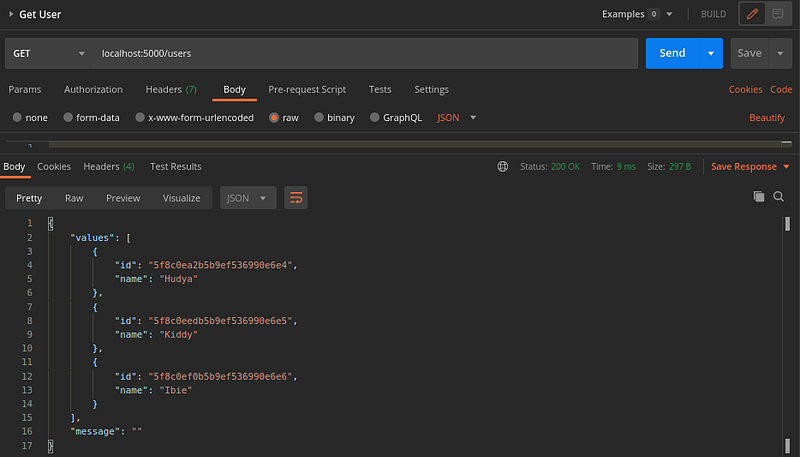Image resolution: width=800 pixels, height=457 pixels.
Task: Open the comments icon next to BUILD
Action: 778,14
